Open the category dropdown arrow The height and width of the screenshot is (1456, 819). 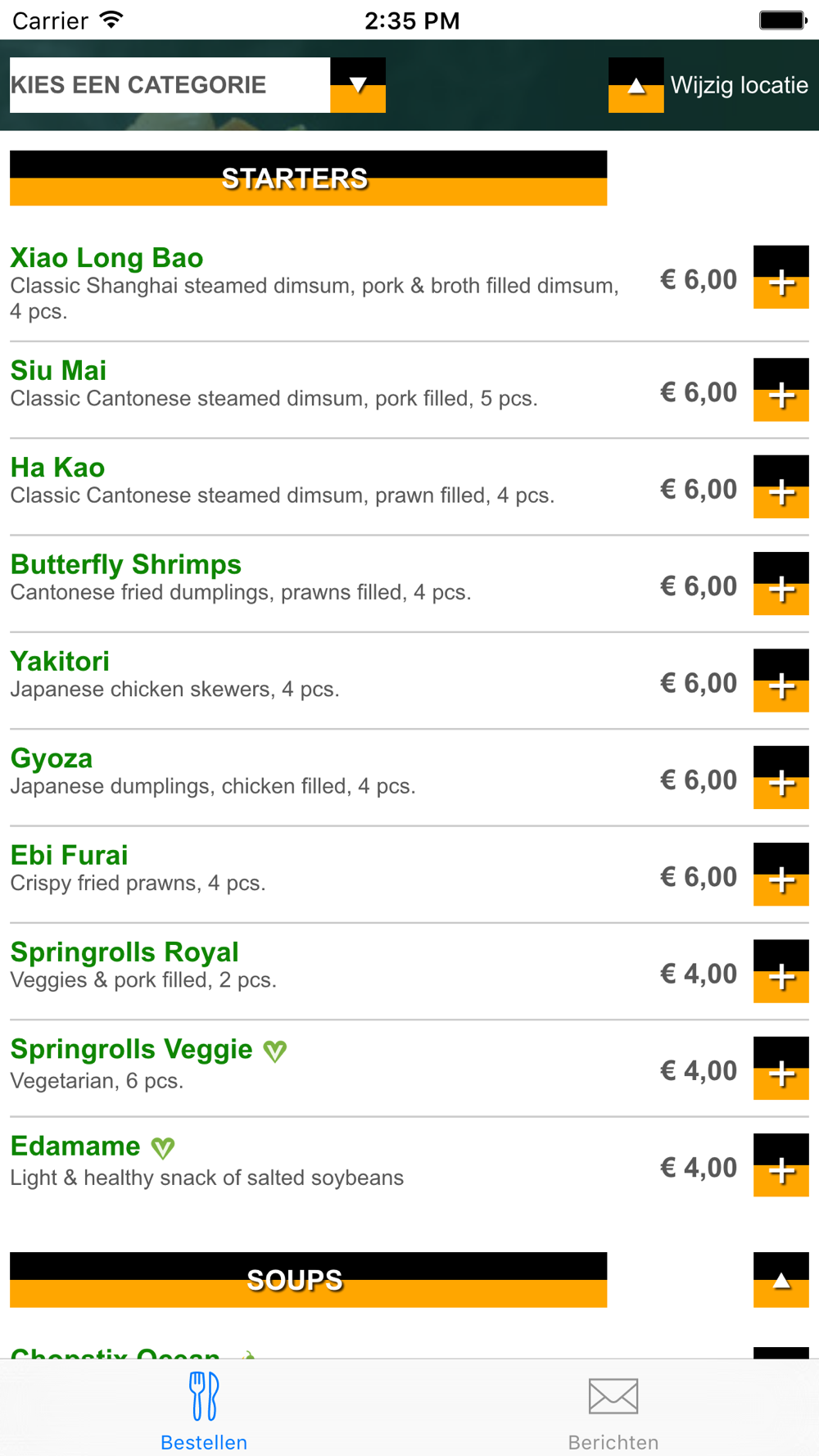(358, 85)
